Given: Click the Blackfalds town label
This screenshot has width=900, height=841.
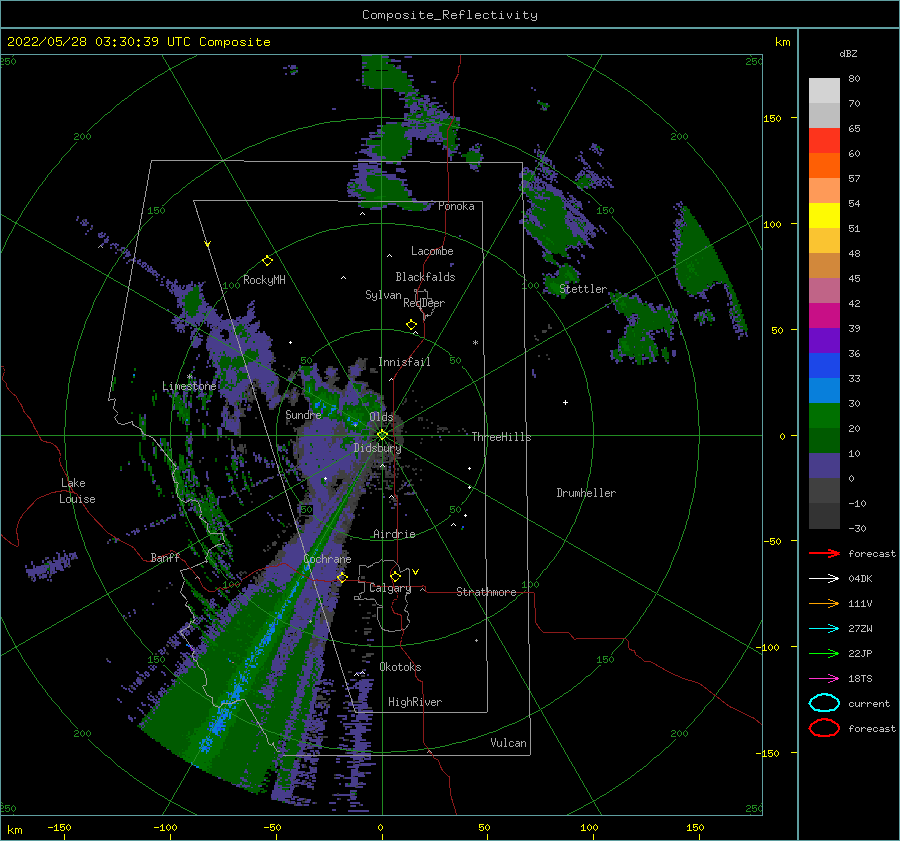Looking at the screenshot, I should point(425,277).
